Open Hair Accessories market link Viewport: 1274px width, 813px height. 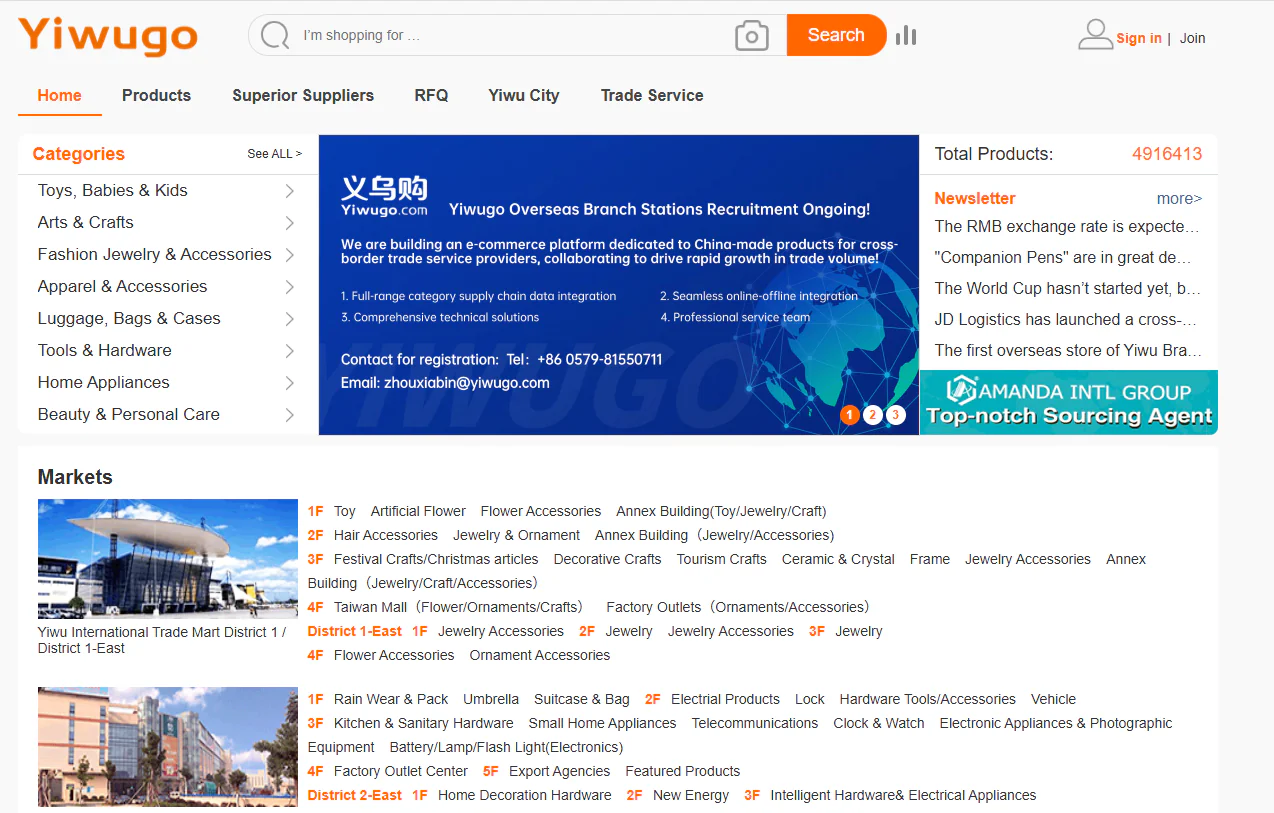(386, 535)
